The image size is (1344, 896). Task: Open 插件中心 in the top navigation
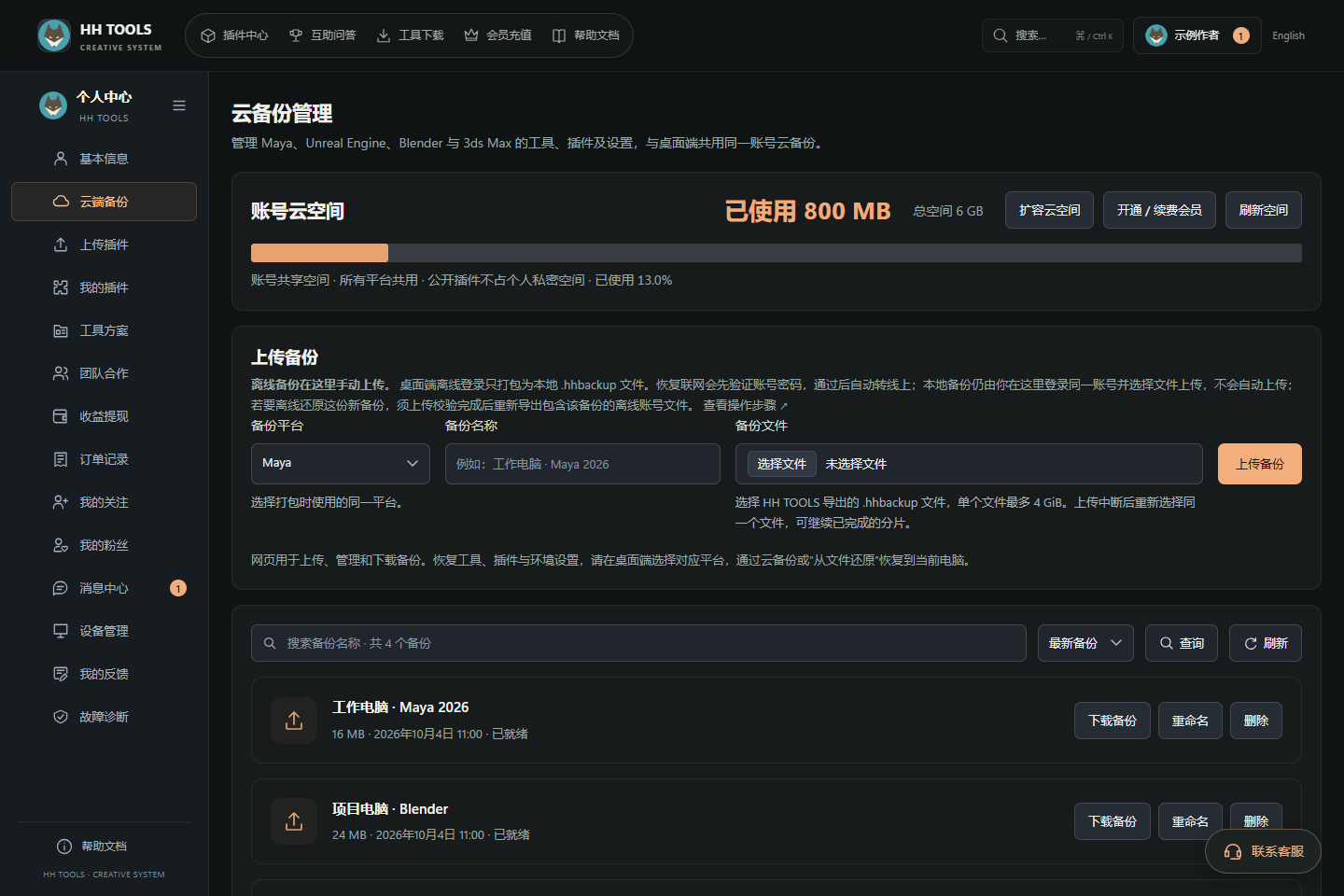(x=234, y=35)
